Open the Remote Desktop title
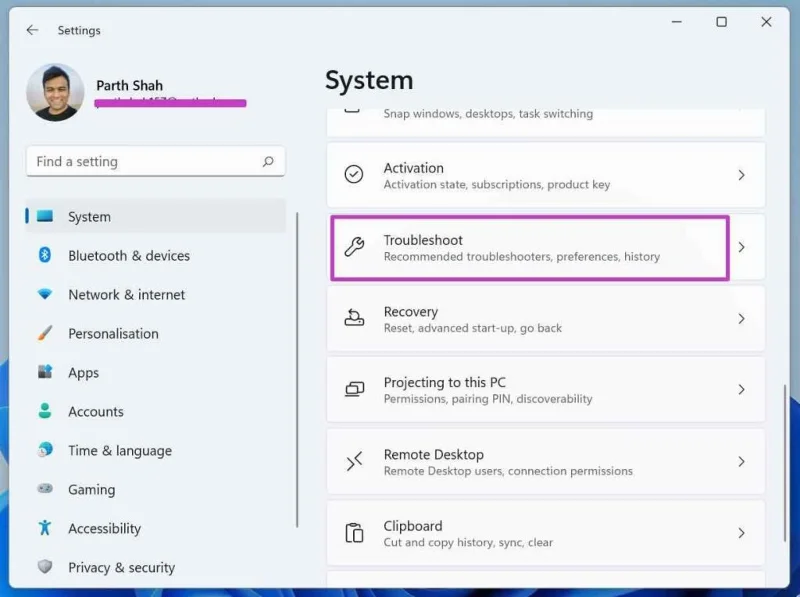 click(434, 455)
